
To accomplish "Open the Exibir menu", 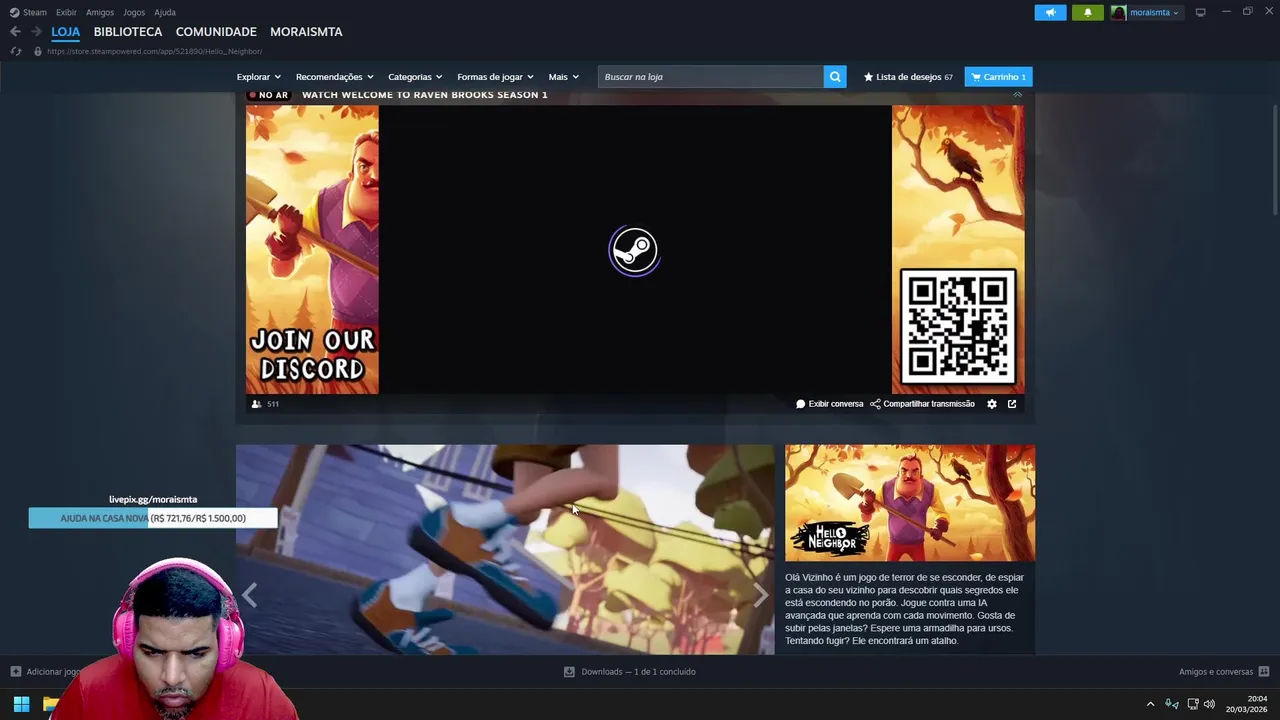I will coord(66,12).
